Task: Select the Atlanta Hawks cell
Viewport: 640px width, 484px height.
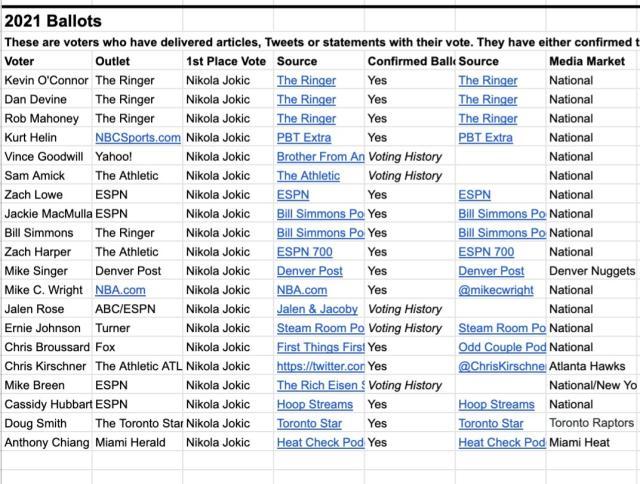Action: point(588,366)
